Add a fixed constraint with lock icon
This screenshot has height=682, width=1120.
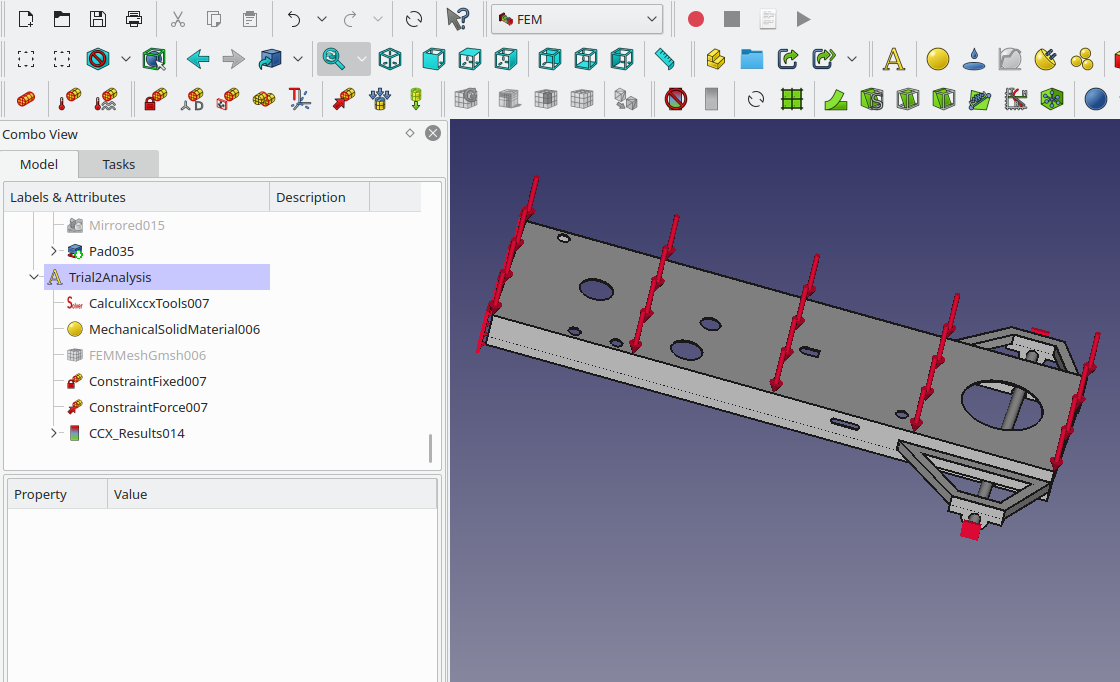coord(155,99)
